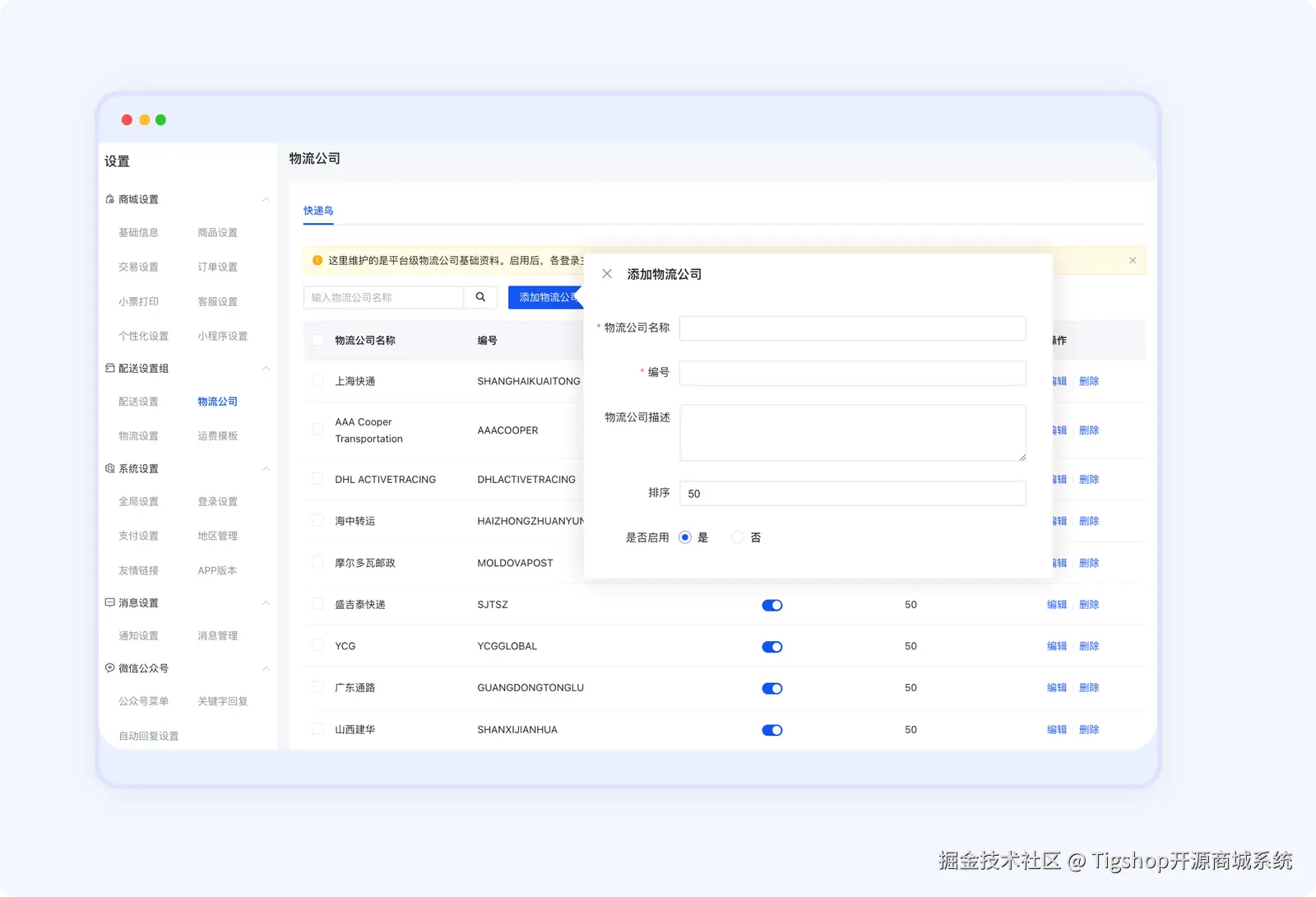Tick the select-all checkbox in table header

coord(317,340)
